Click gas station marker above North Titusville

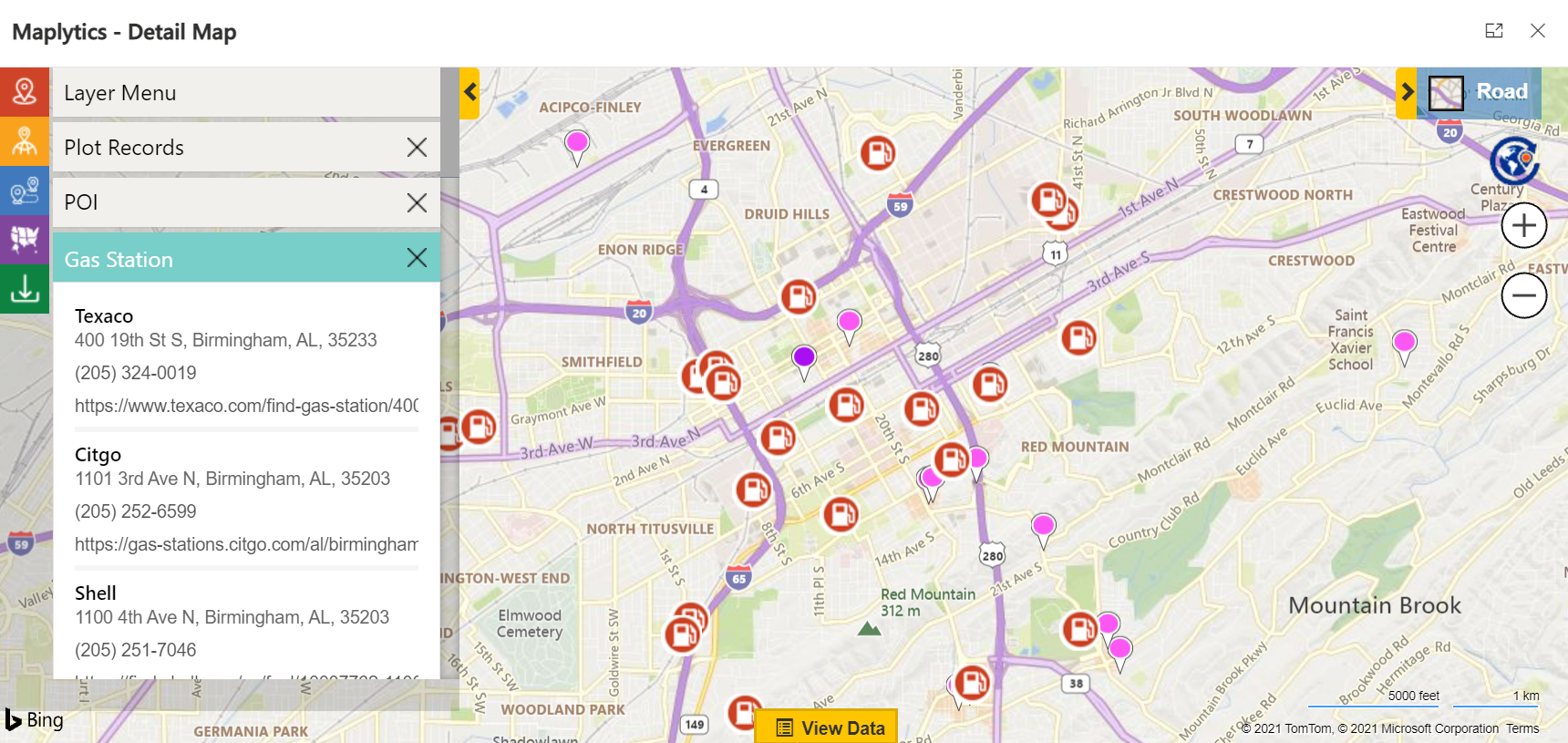[753, 490]
